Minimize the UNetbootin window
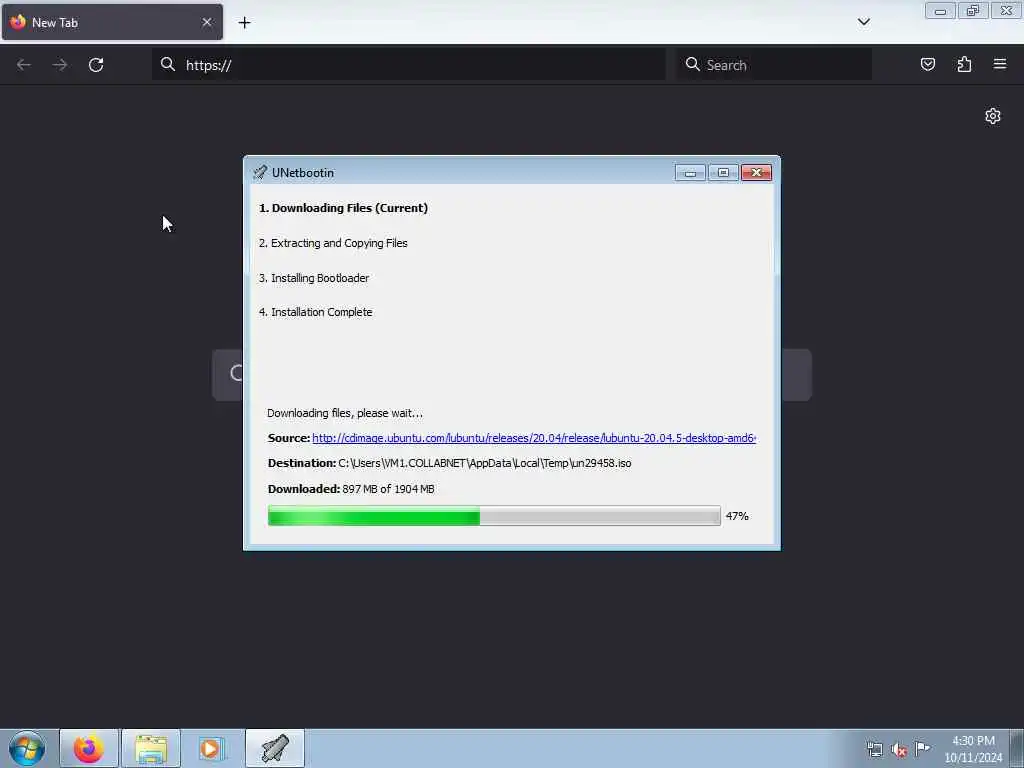Screen dimensions: 1024x768 tap(690, 172)
